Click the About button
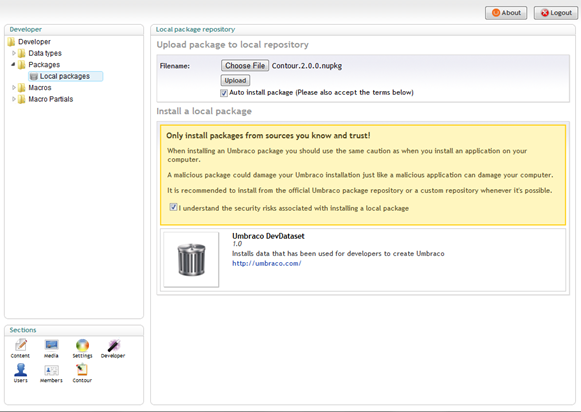This screenshot has height=412, width=581. pyautogui.click(x=506, y=13)
